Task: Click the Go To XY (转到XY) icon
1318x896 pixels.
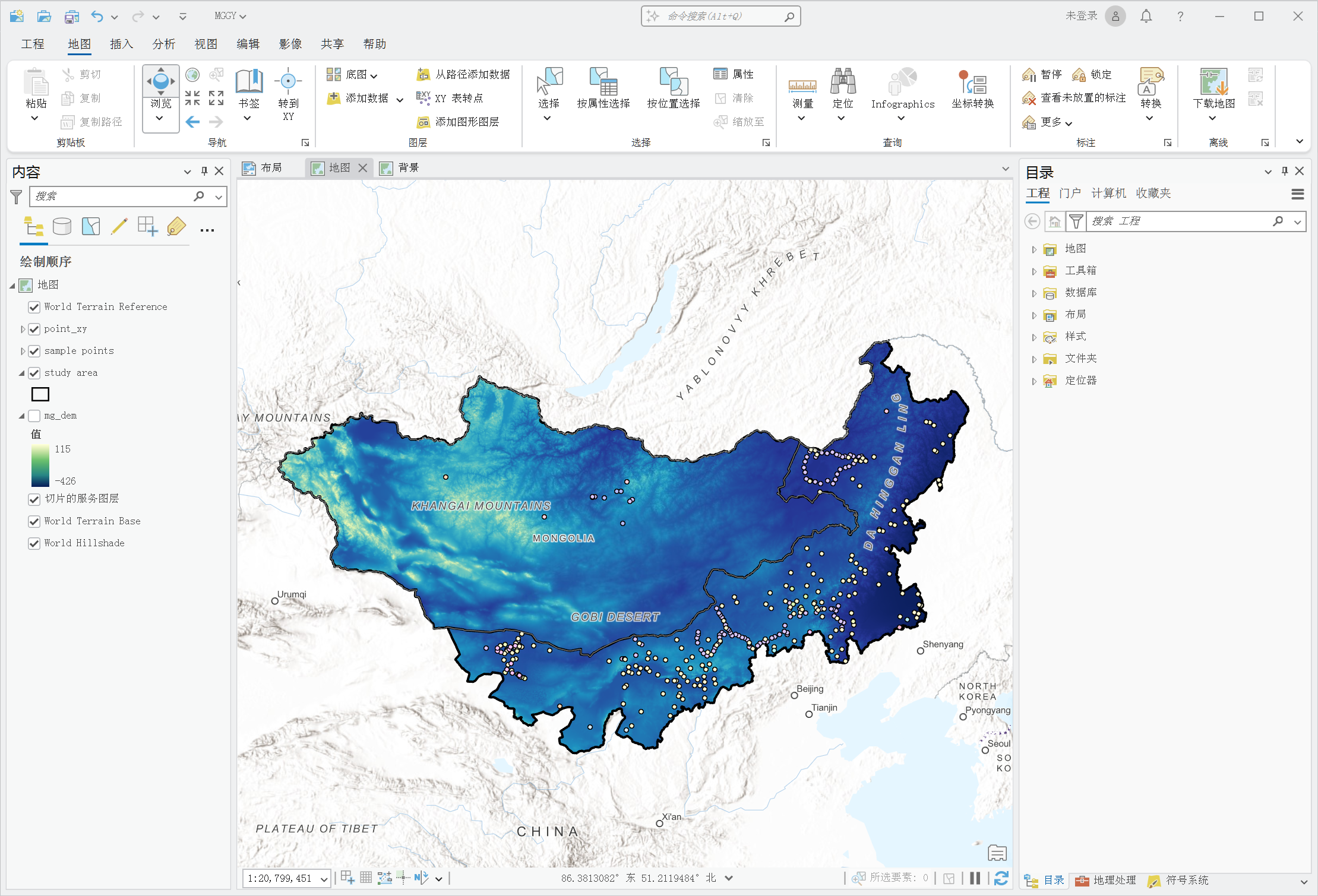Action: [288, 82]
